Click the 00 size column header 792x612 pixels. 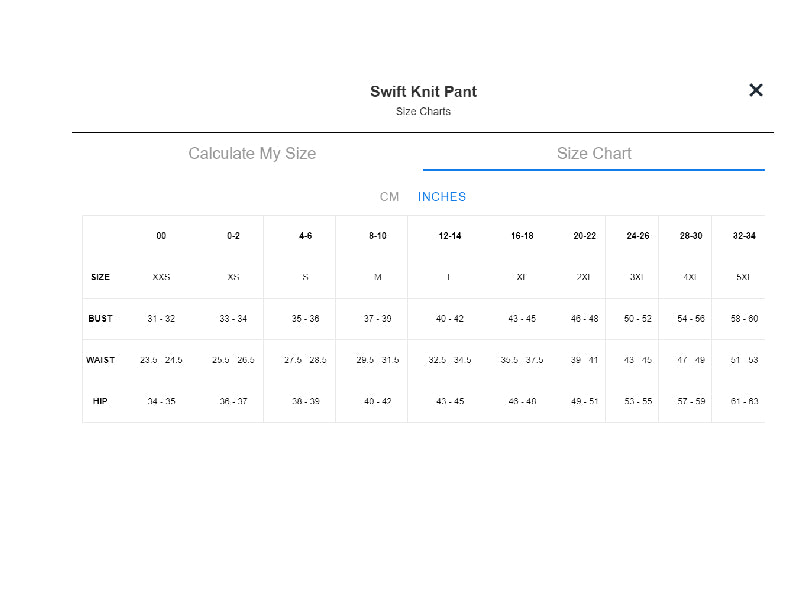[161, 236]
